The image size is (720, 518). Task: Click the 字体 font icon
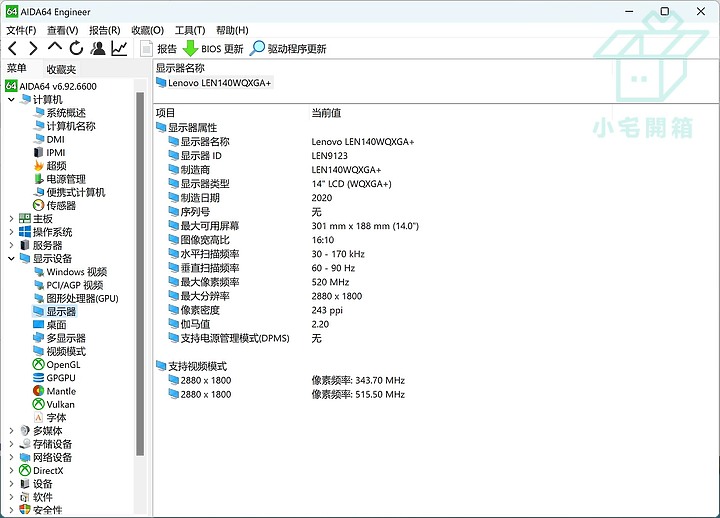[x=39, y=418]
